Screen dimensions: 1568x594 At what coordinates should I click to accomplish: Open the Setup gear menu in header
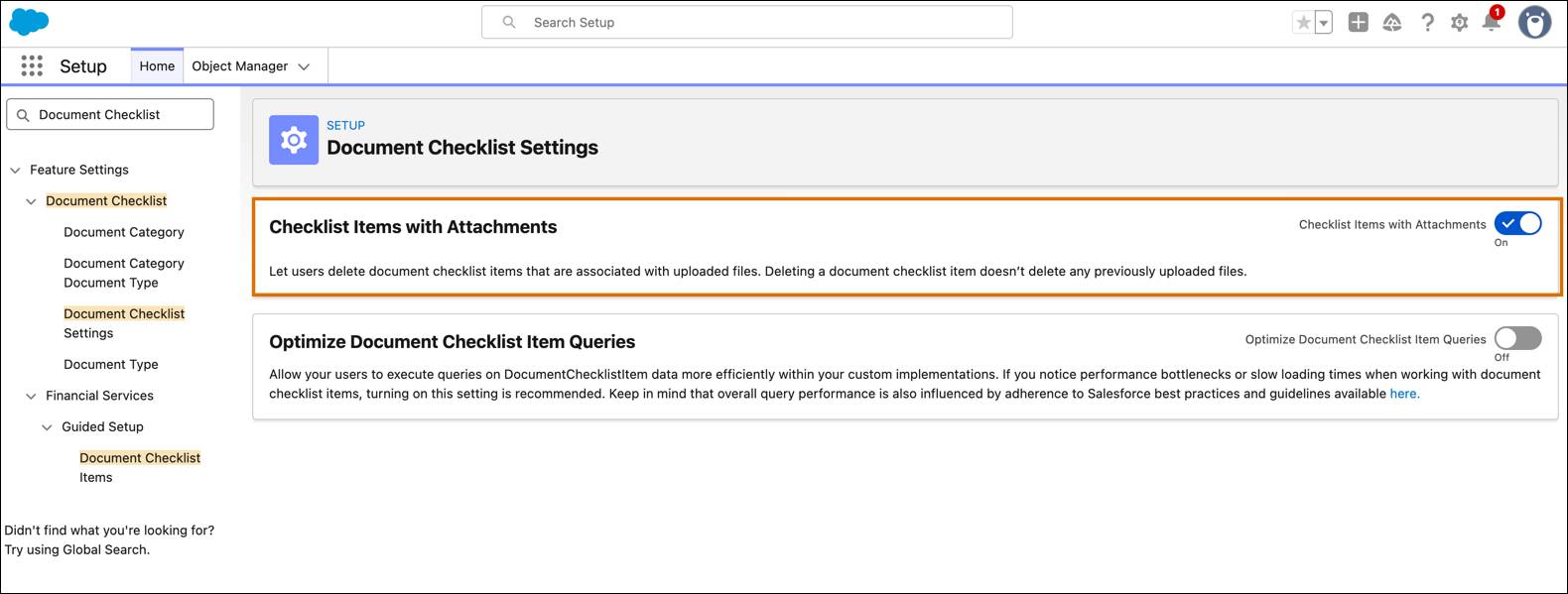1459,22
